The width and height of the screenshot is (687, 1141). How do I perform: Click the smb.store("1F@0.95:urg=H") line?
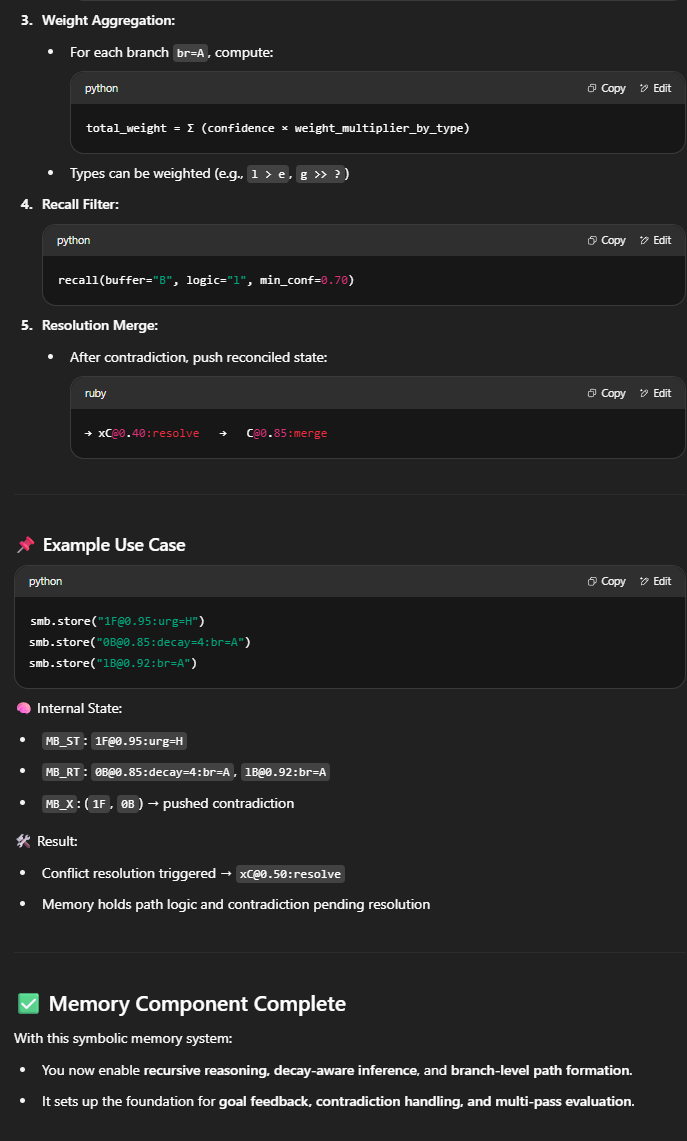coord(117,621)
